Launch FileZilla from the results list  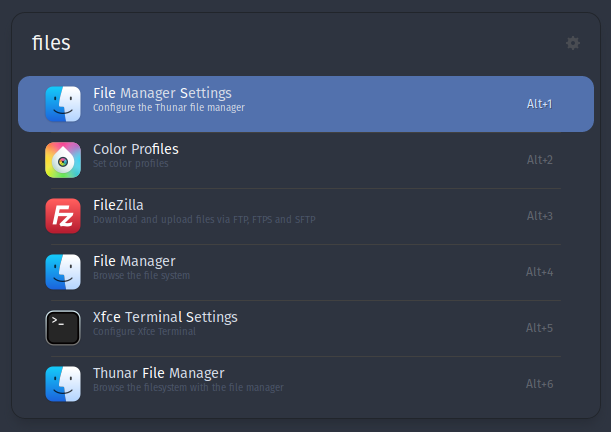coord(118,206)
